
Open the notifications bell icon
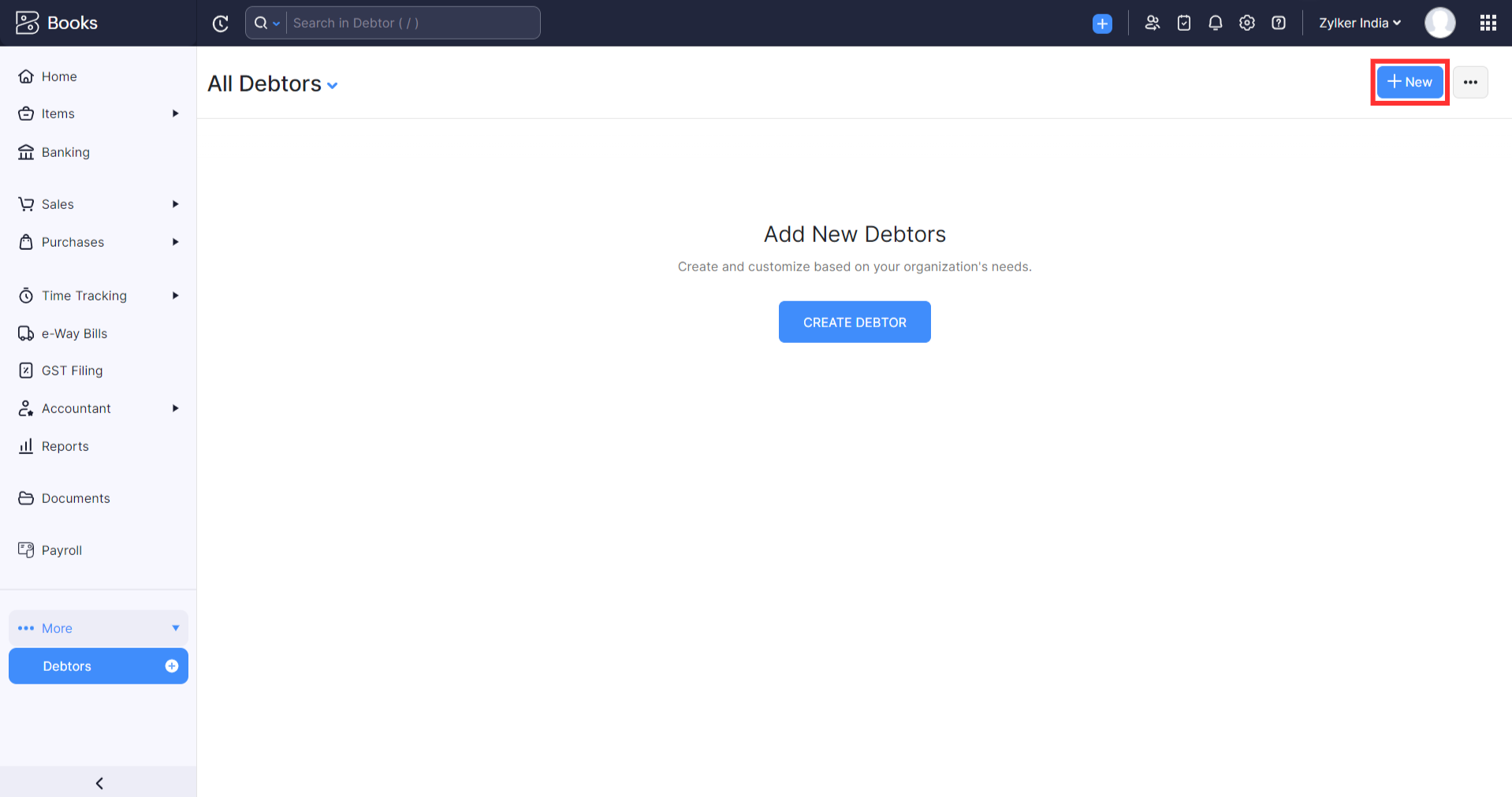coord(1215,23)
